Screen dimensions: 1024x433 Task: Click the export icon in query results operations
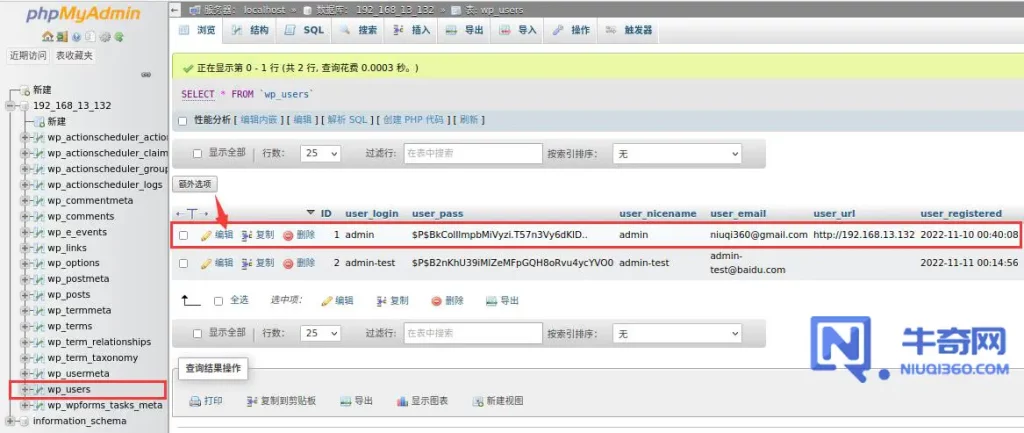[x=345, y=401]
